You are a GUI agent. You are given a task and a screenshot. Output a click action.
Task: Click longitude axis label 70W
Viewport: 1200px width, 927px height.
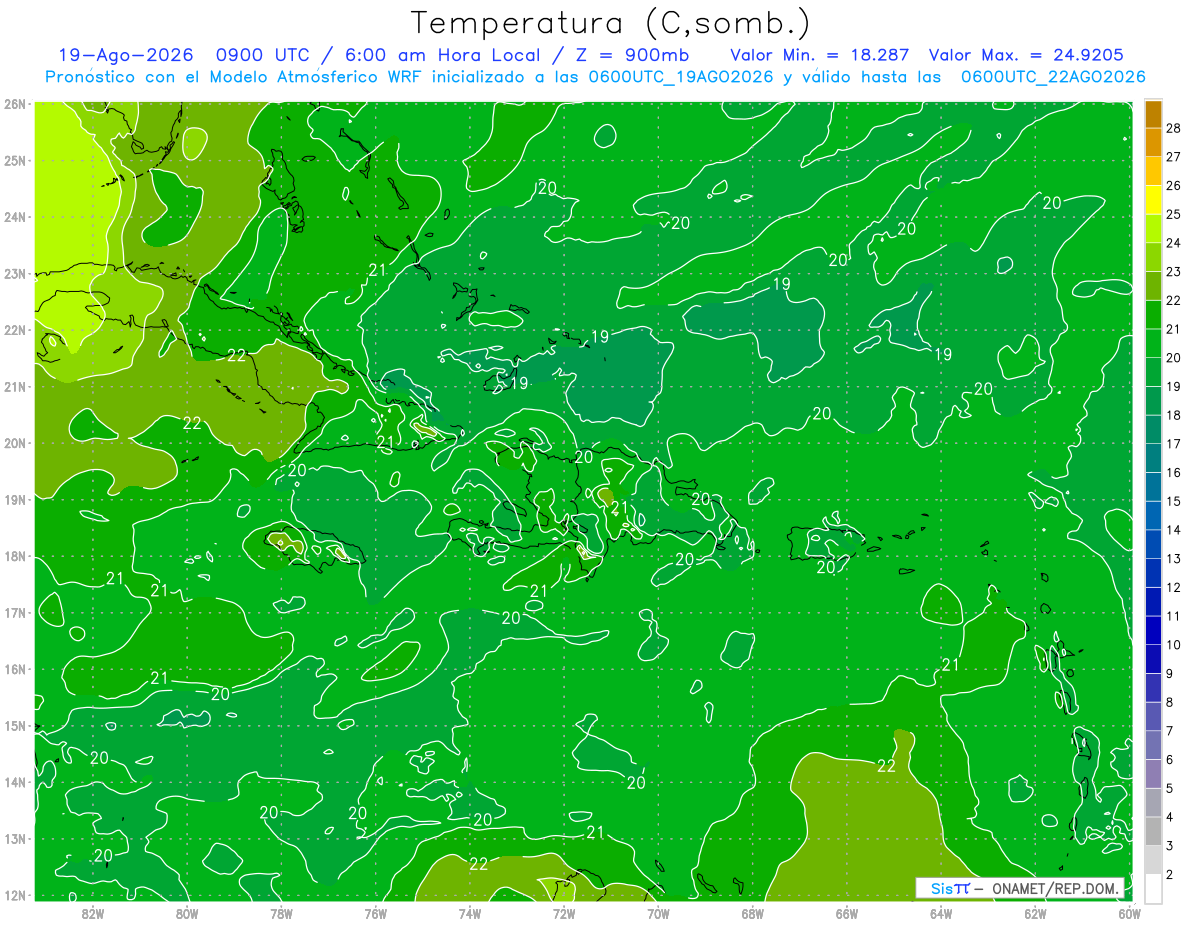[x=658, y=913]
